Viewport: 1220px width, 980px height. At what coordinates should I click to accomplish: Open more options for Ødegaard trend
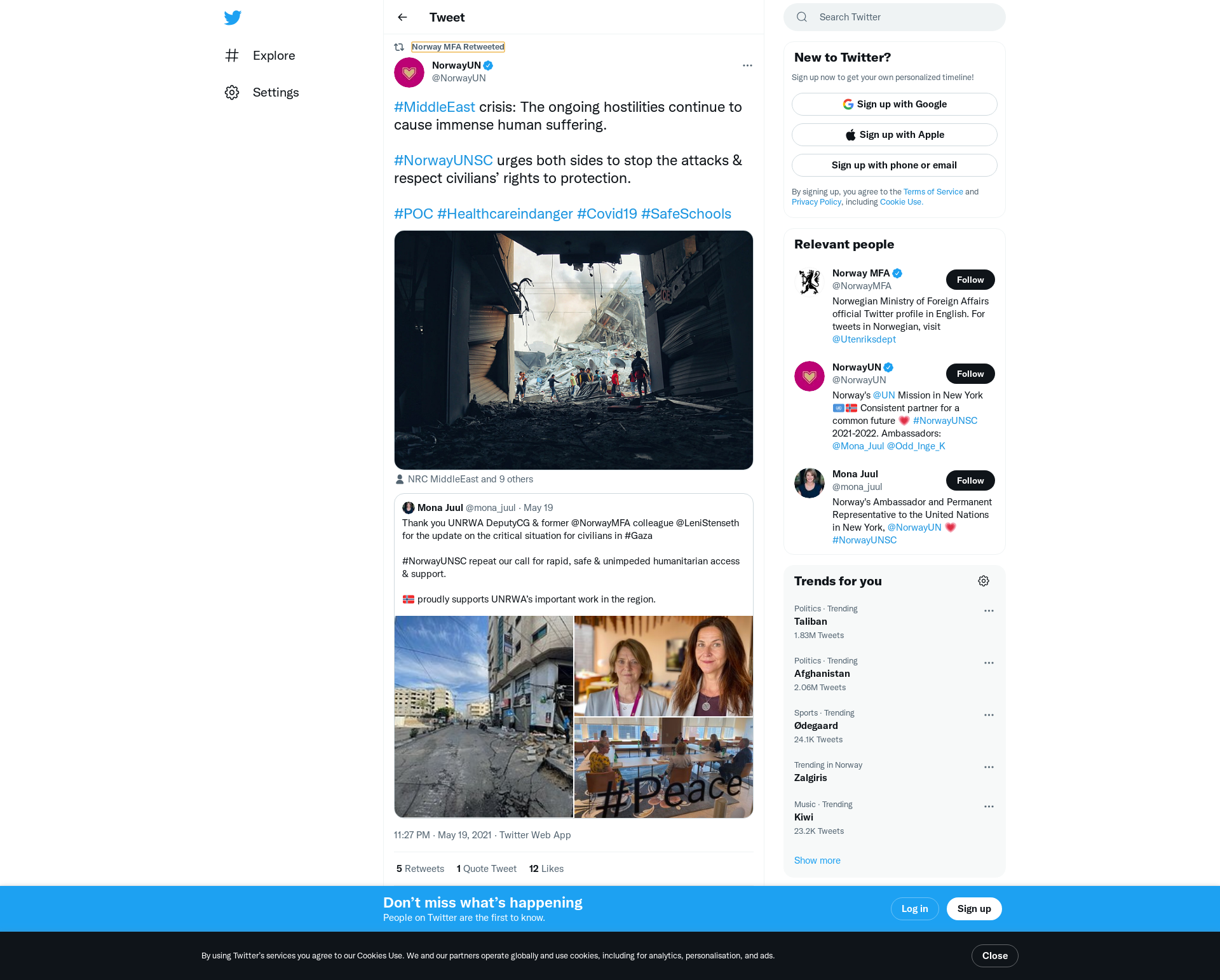point(989,715)
